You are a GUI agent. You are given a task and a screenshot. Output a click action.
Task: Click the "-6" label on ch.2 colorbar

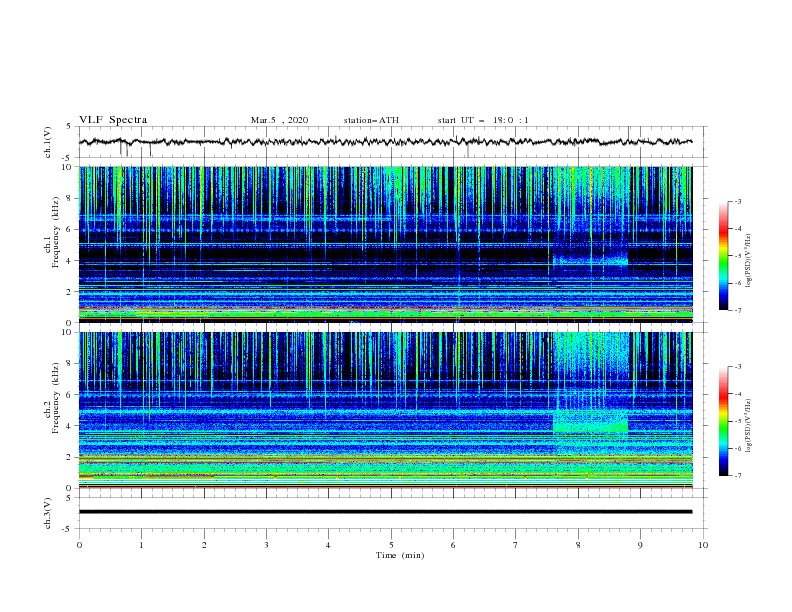(738, 448)
